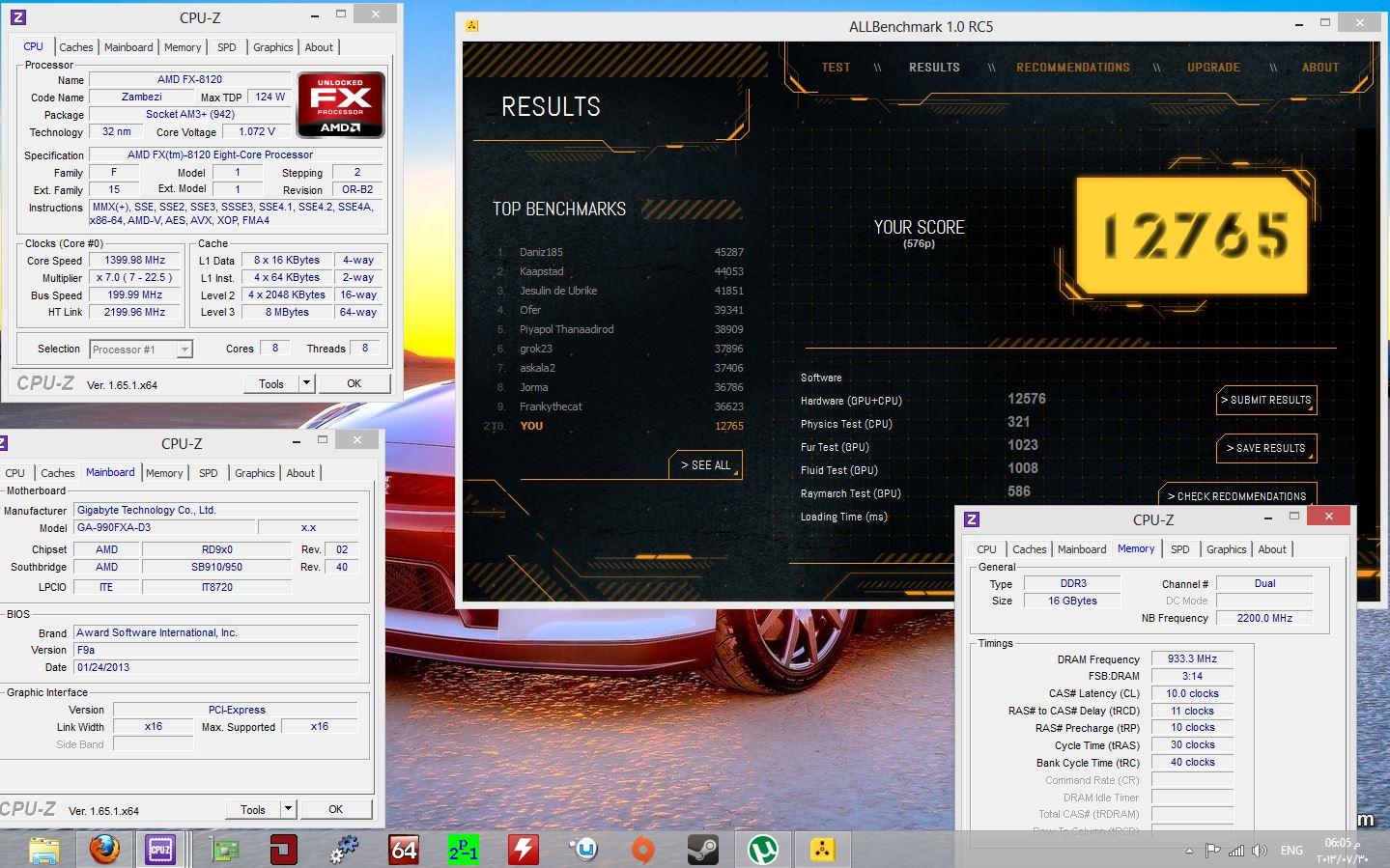The height and width of the screenshot is (868, 1390).
Task: Click the dark red square taskbar icon
Action: coord(283,850)
